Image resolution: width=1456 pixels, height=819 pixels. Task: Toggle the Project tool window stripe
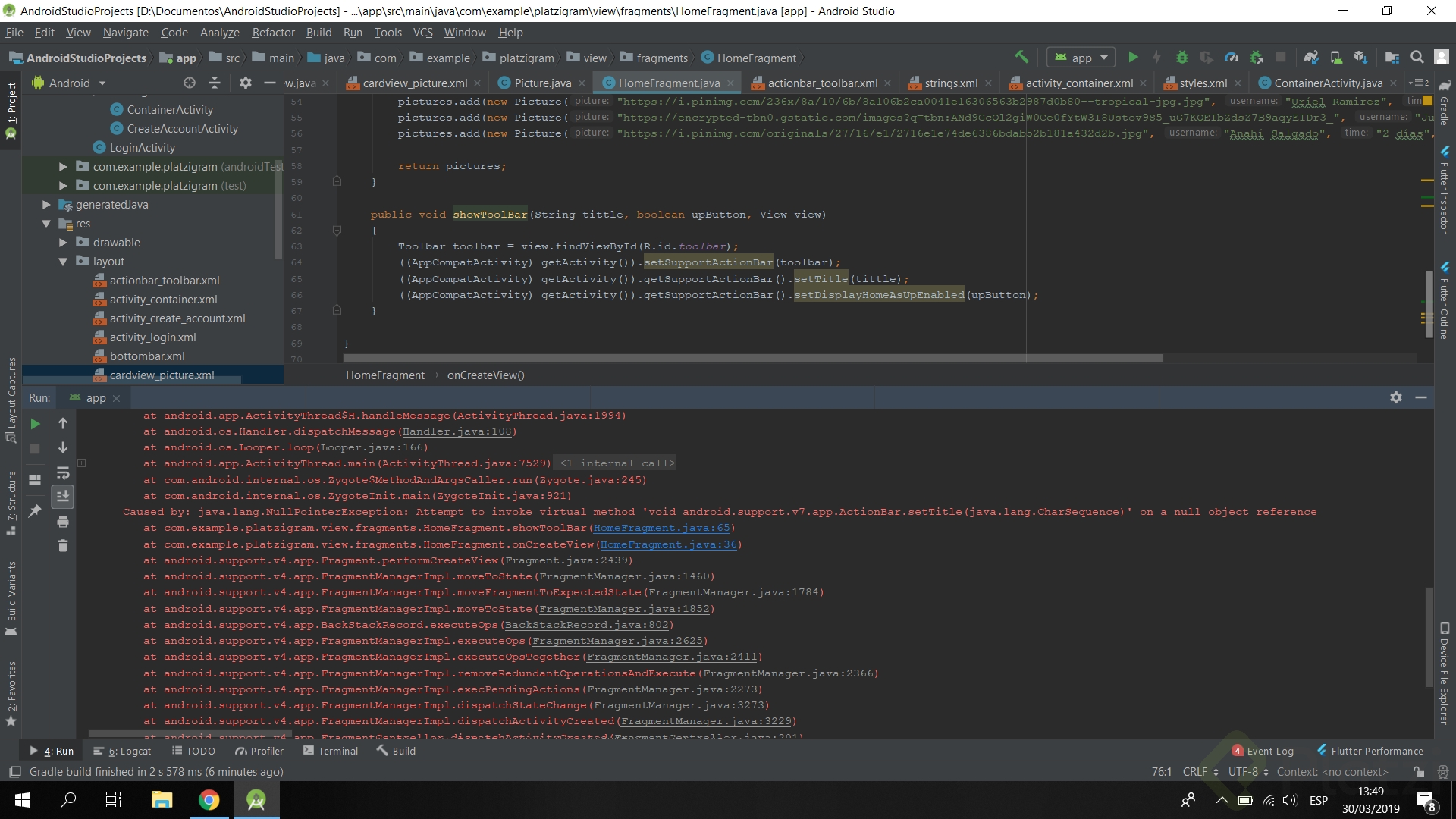tap(11, 111)
